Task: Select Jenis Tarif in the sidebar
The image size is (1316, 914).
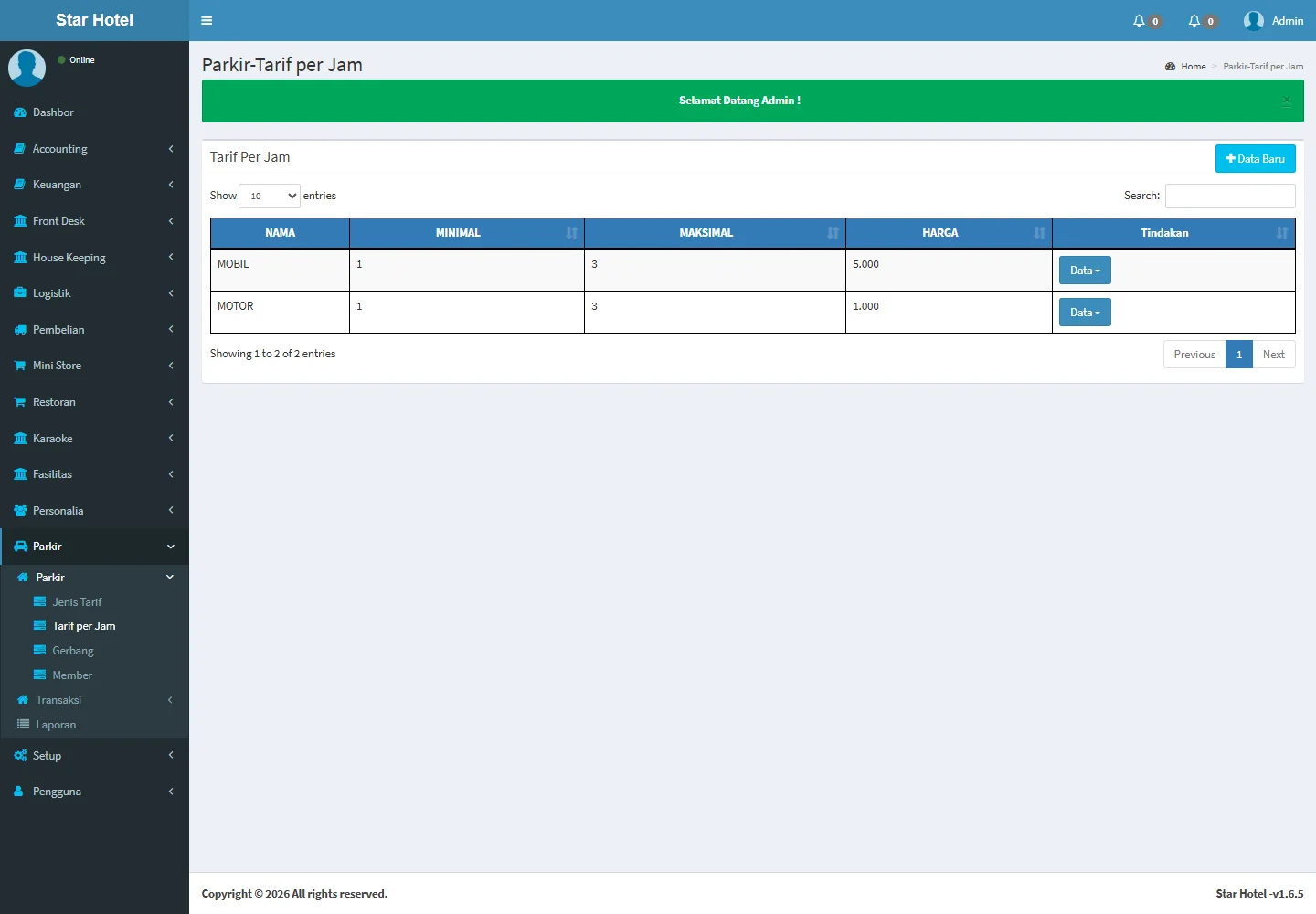Action: pyautogui.click(x=77, y=602)
